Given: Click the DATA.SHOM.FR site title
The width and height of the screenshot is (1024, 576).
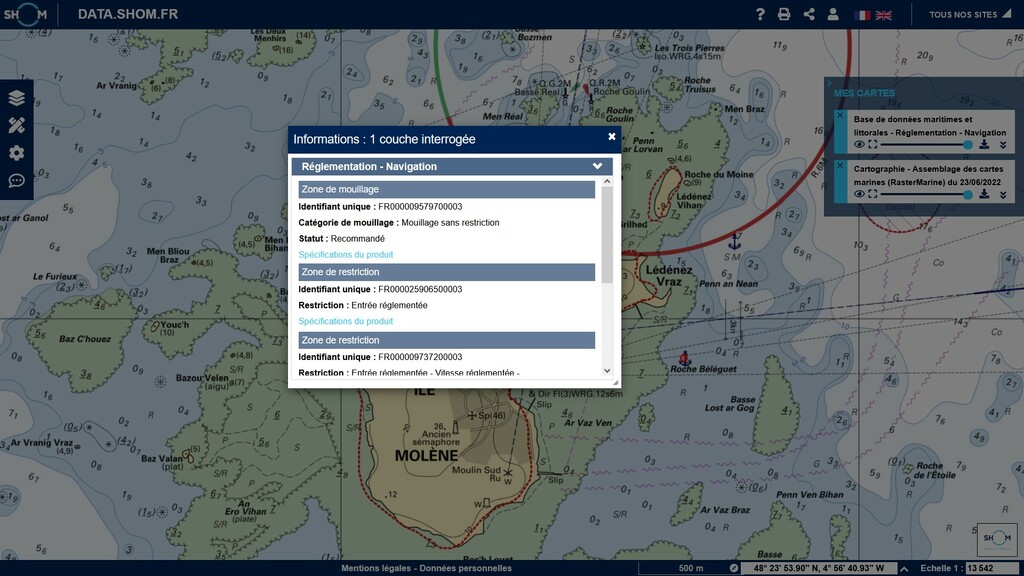Looking at the screenshot, I should 128,14.
